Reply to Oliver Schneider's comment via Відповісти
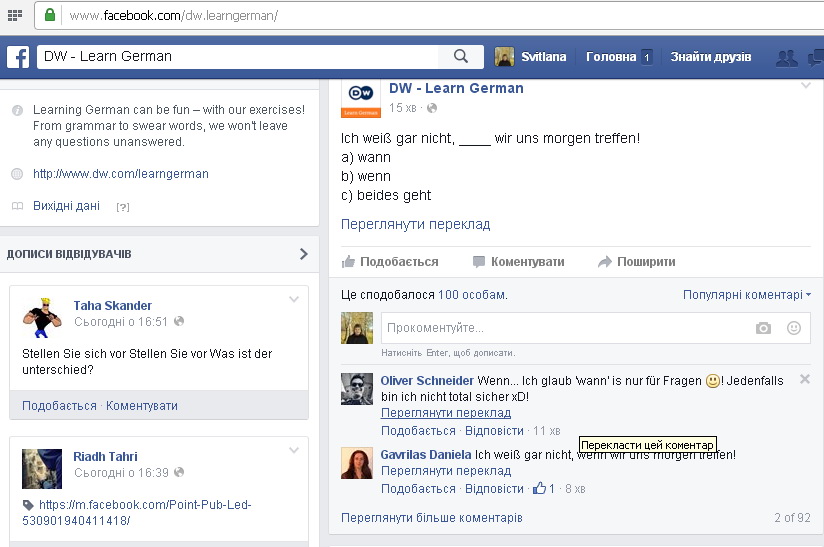This screenshot has width=824, height=547. [495, 431]
